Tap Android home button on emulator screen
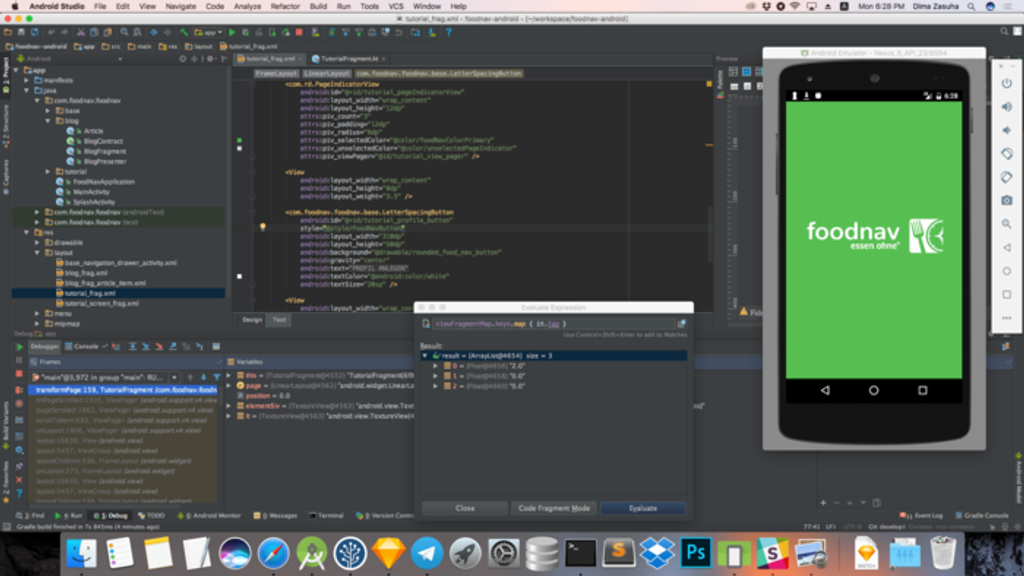1024x576 pixels. click(x=874, y=391)
